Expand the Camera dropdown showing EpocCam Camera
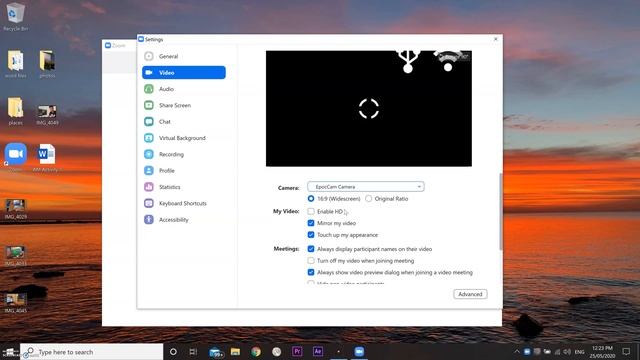Viewport: 640px width, 360px height. (x=366, y=187)
